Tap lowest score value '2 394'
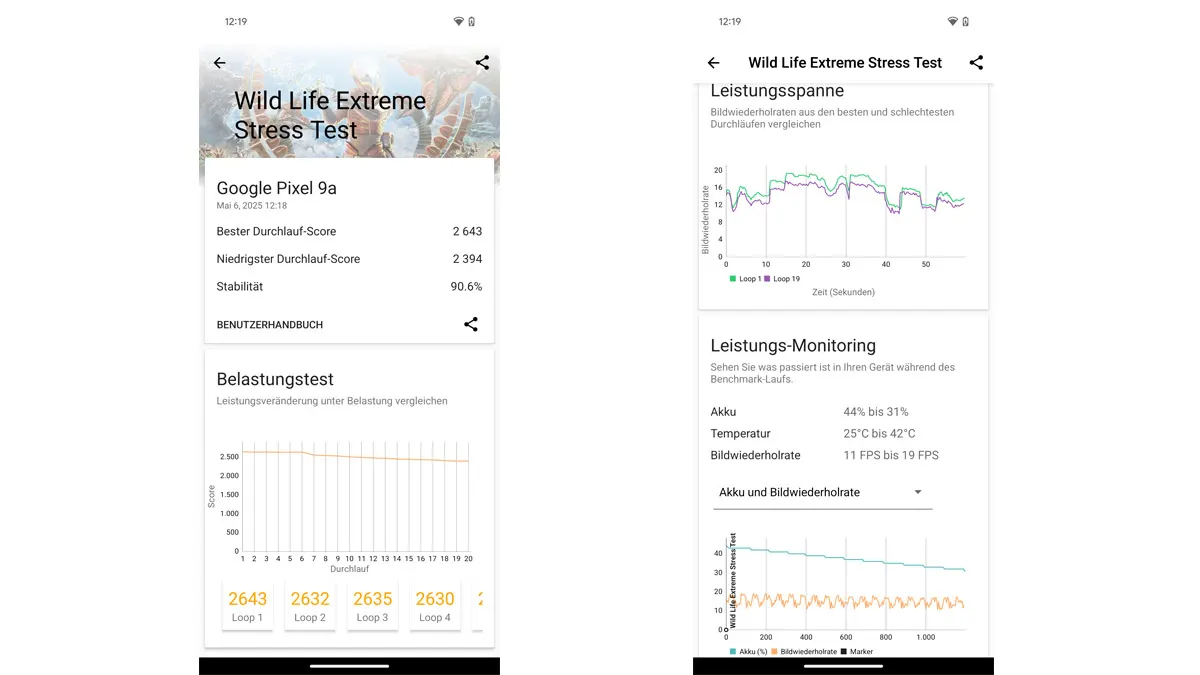The height and width of the screenshot is (675, 1200). (467, 259)
